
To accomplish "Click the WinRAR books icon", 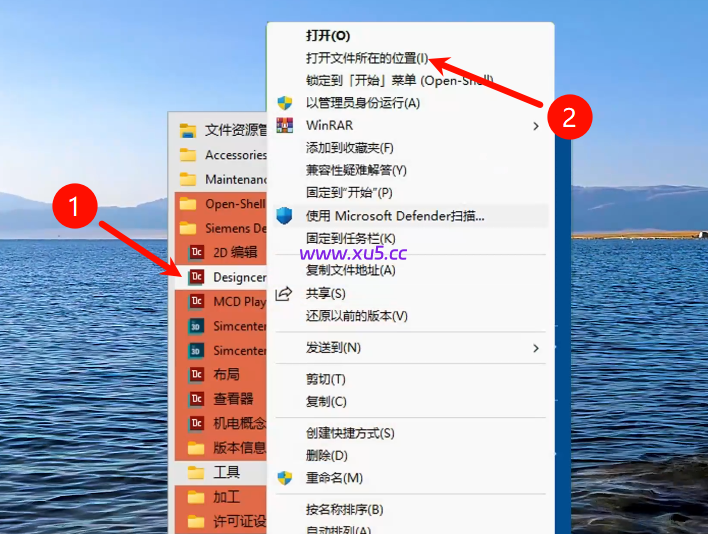I will click(285, 125).
